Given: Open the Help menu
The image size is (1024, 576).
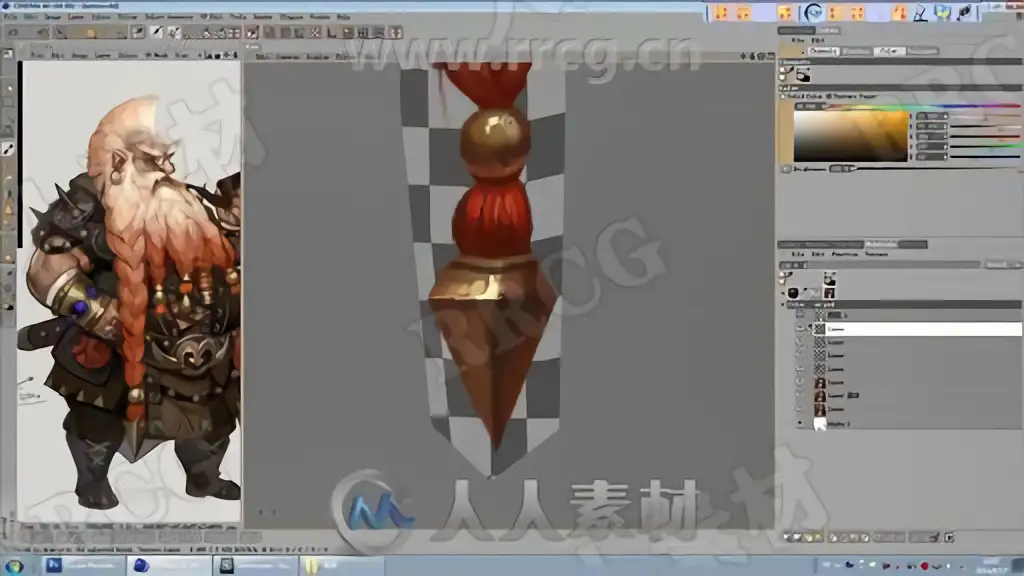Looking at the screenshot, I should 344,17.
